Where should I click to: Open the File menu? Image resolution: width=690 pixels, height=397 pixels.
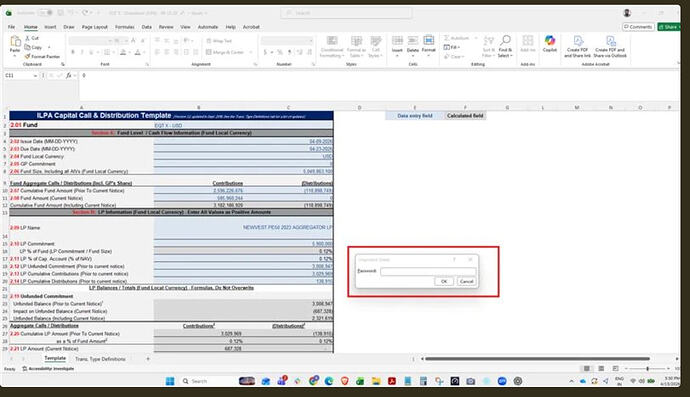(x=11, y=27)
